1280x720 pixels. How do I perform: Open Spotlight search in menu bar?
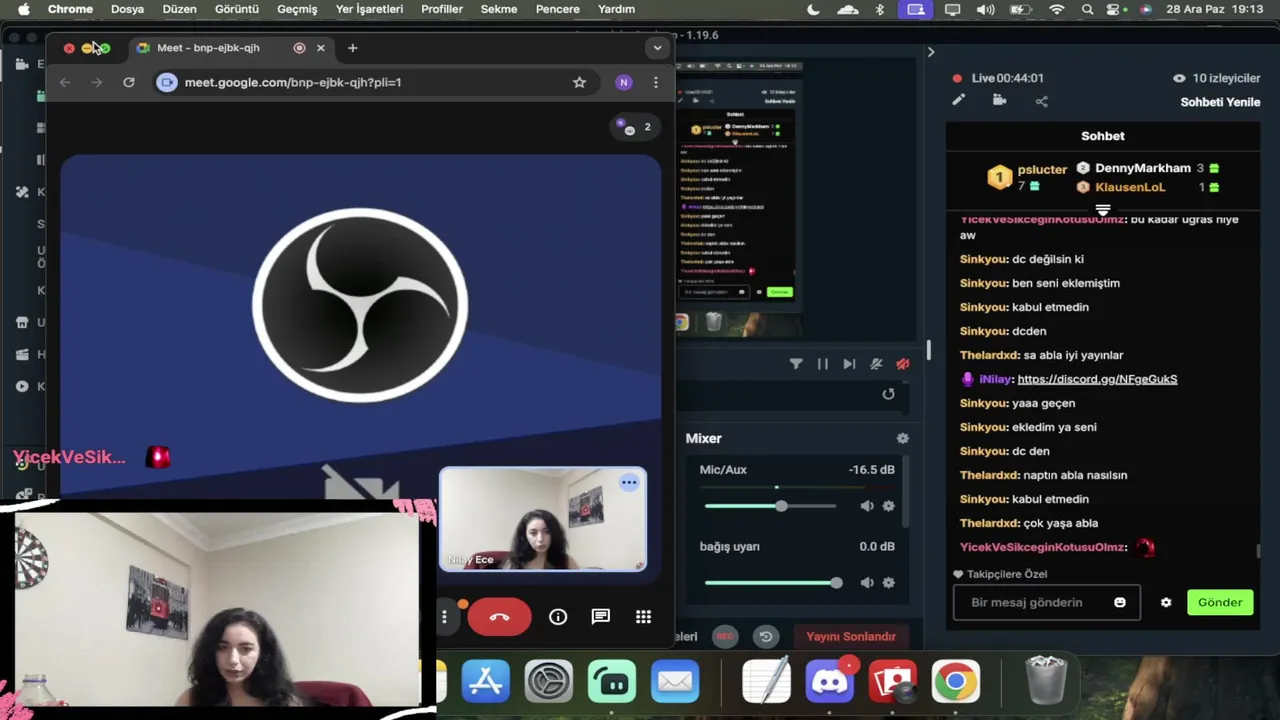1088,9
